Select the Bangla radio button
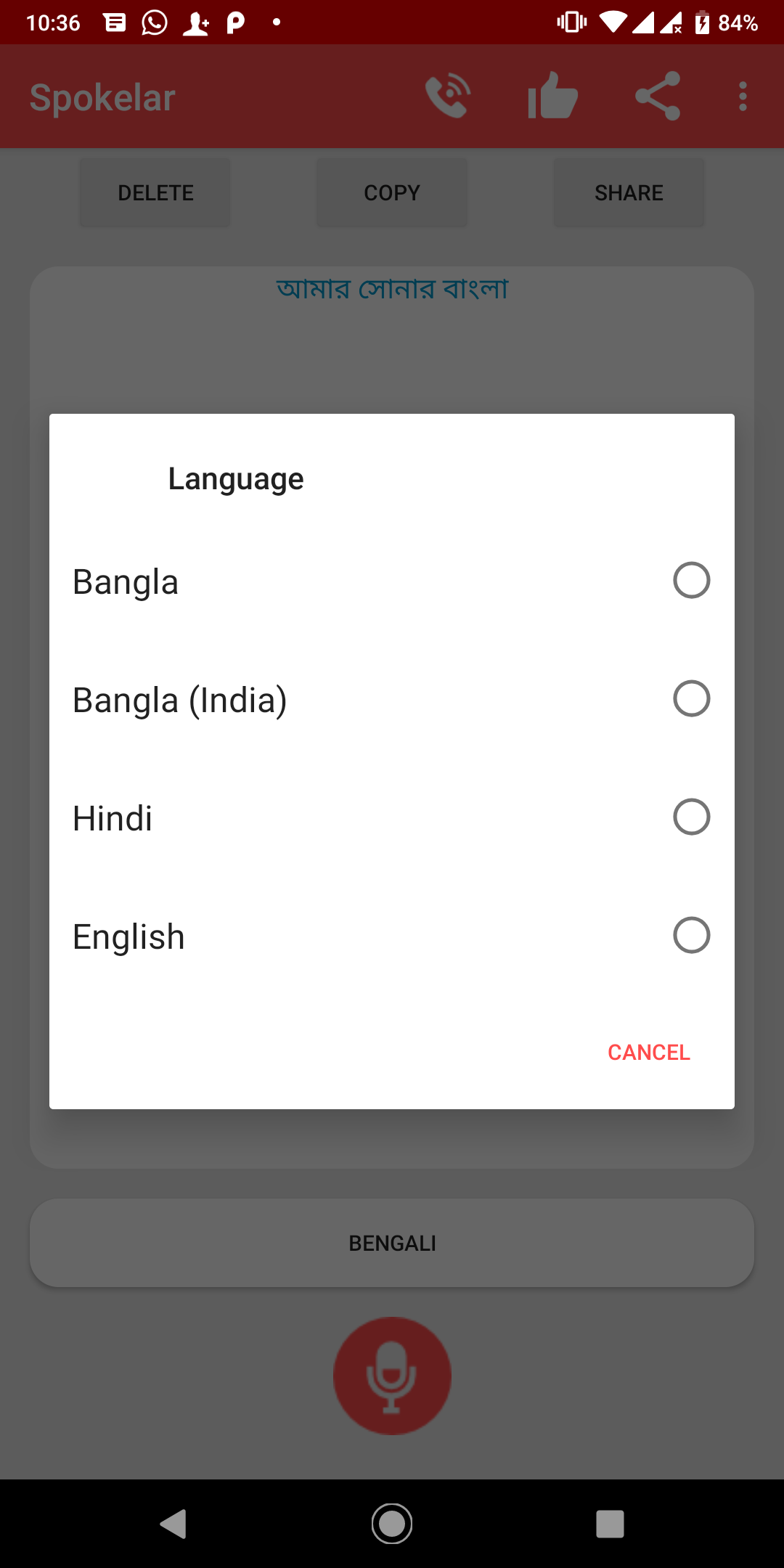Viewport: 784px width, 1568px height. 691,580
